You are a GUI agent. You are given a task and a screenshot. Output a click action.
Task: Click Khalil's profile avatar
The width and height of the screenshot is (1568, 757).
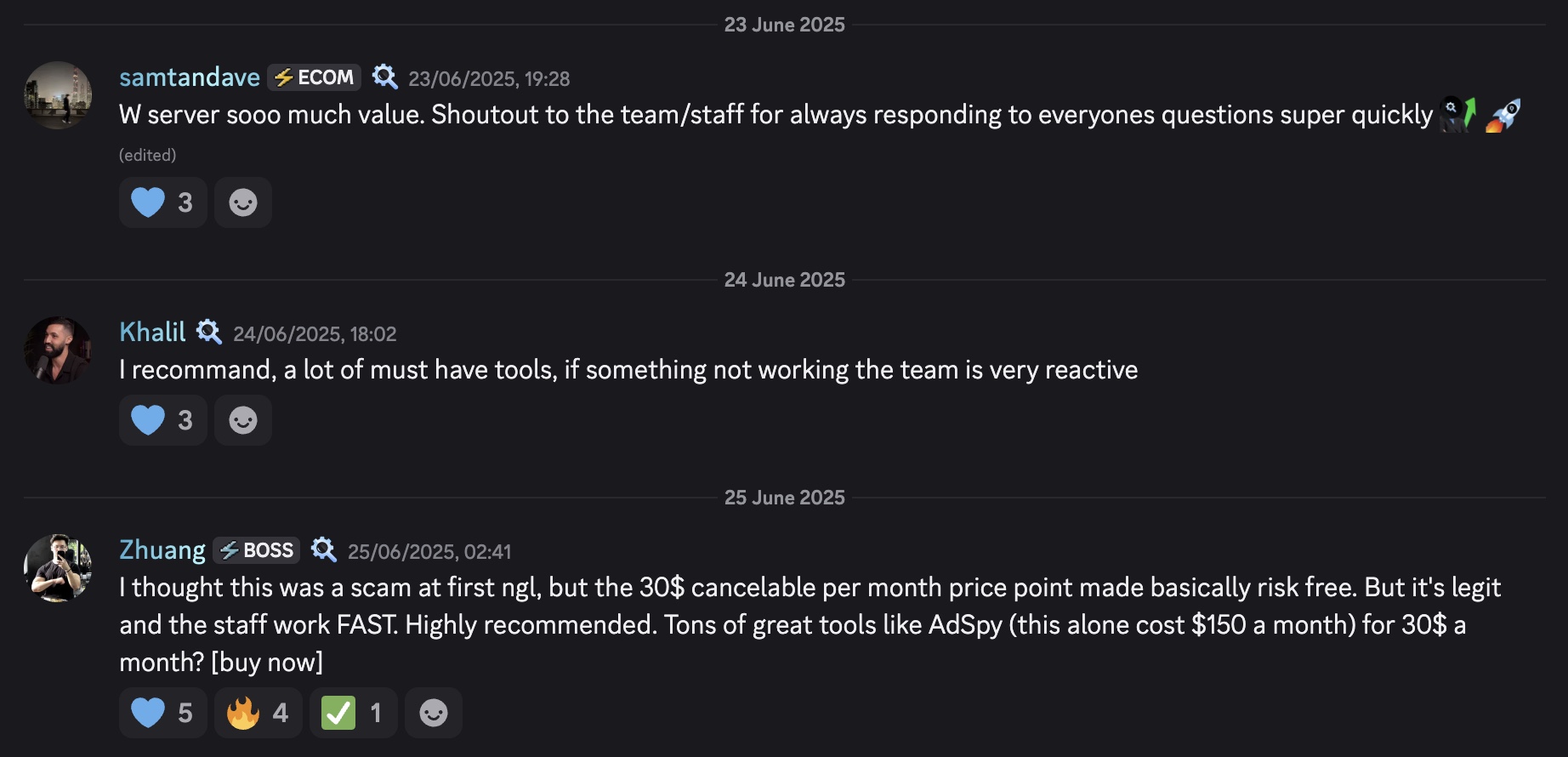58,350
